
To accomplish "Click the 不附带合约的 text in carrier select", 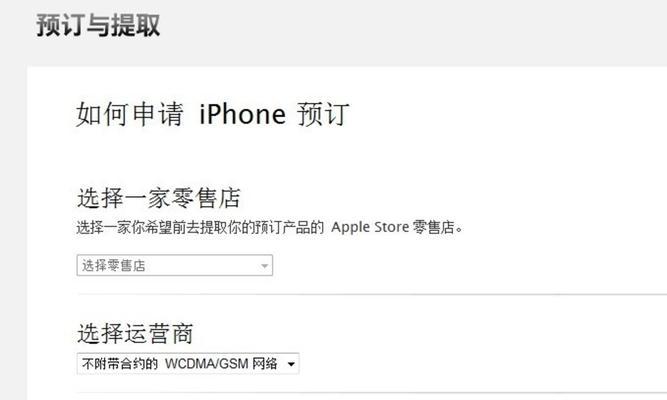I will [120, 364].
